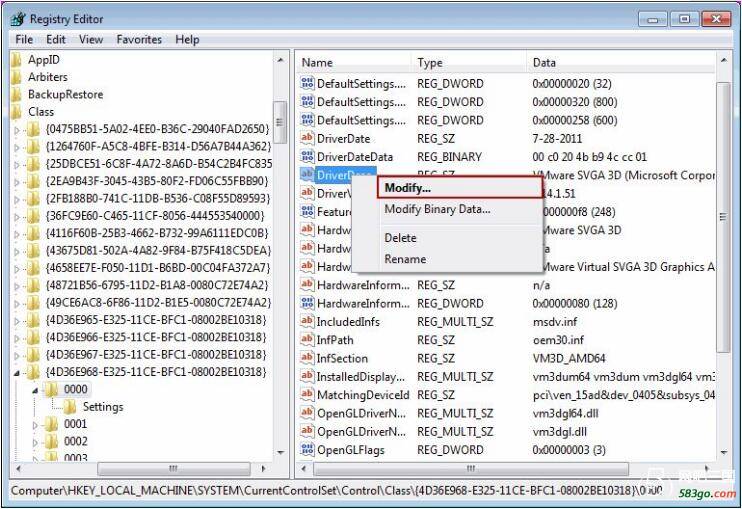Viewport: 742px width, 509px height.
Task: Click the Class folder icon
Action: [x=17, y=112]
